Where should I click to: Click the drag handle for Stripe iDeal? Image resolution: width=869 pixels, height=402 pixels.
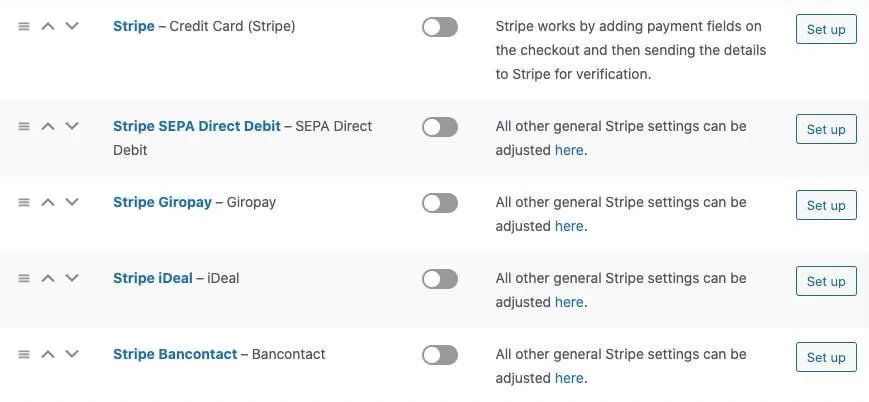coord(24,279)
